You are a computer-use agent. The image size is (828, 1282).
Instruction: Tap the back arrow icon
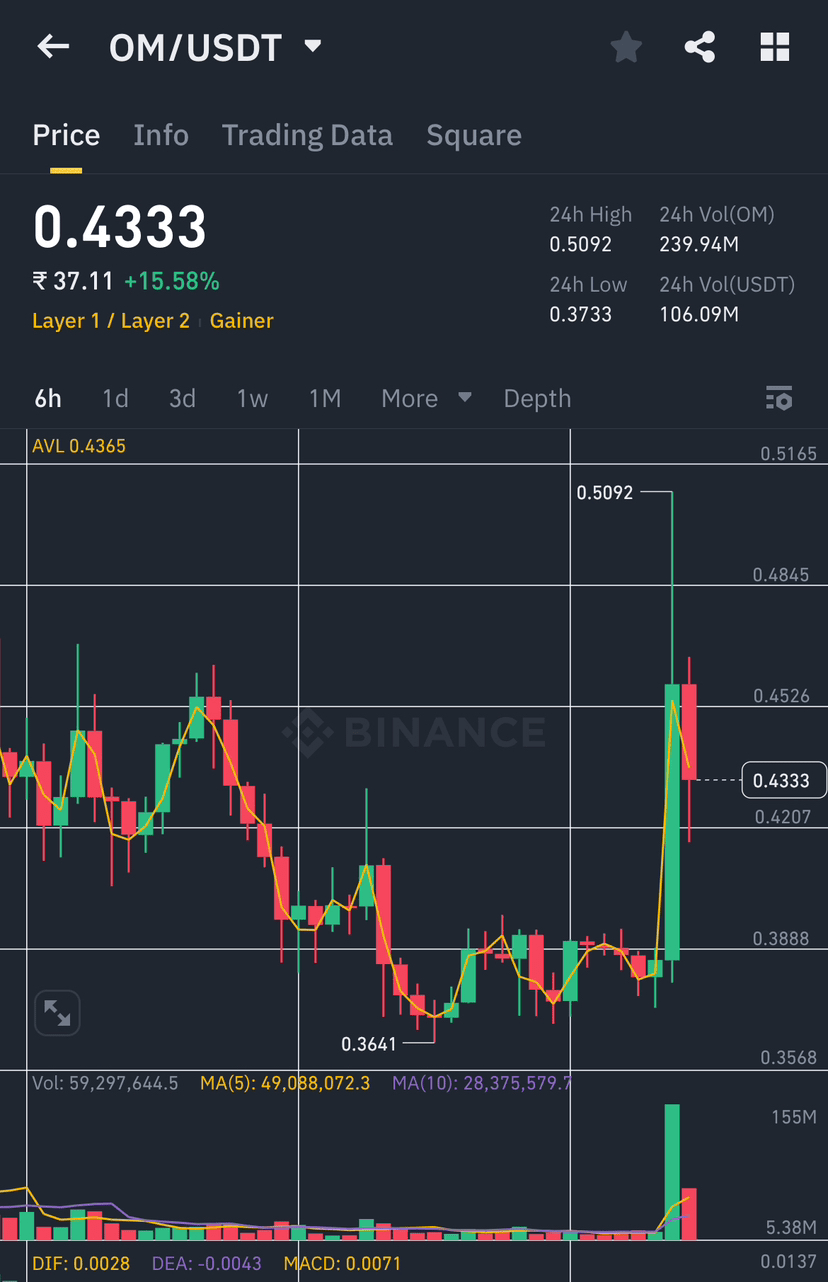point(53,47)
